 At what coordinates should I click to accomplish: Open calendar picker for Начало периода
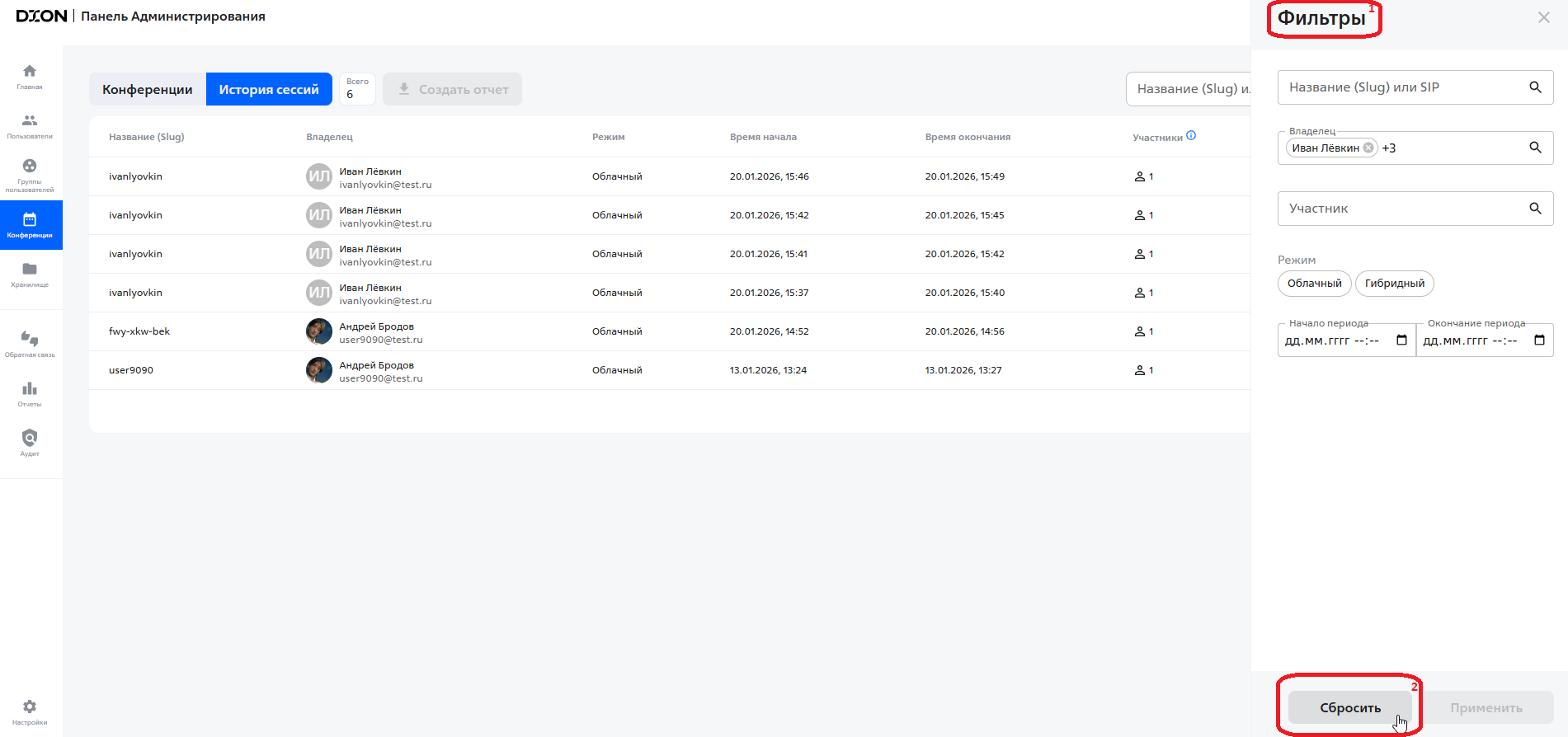coord(1401,340)
